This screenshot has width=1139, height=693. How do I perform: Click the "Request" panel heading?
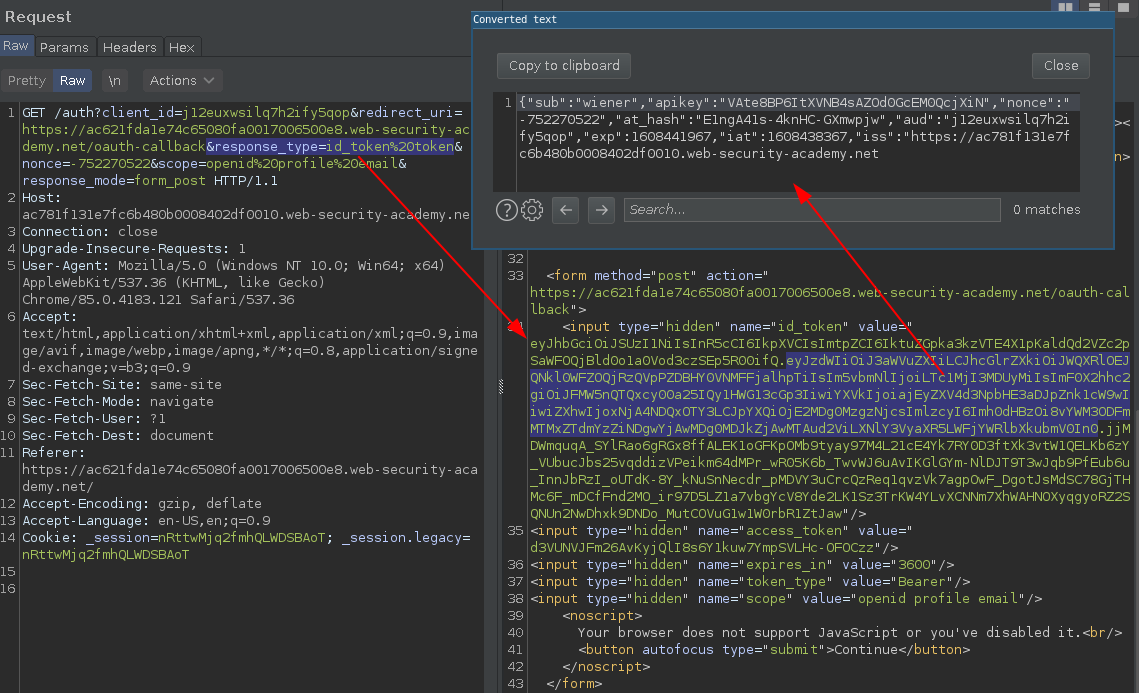(38, 17)
